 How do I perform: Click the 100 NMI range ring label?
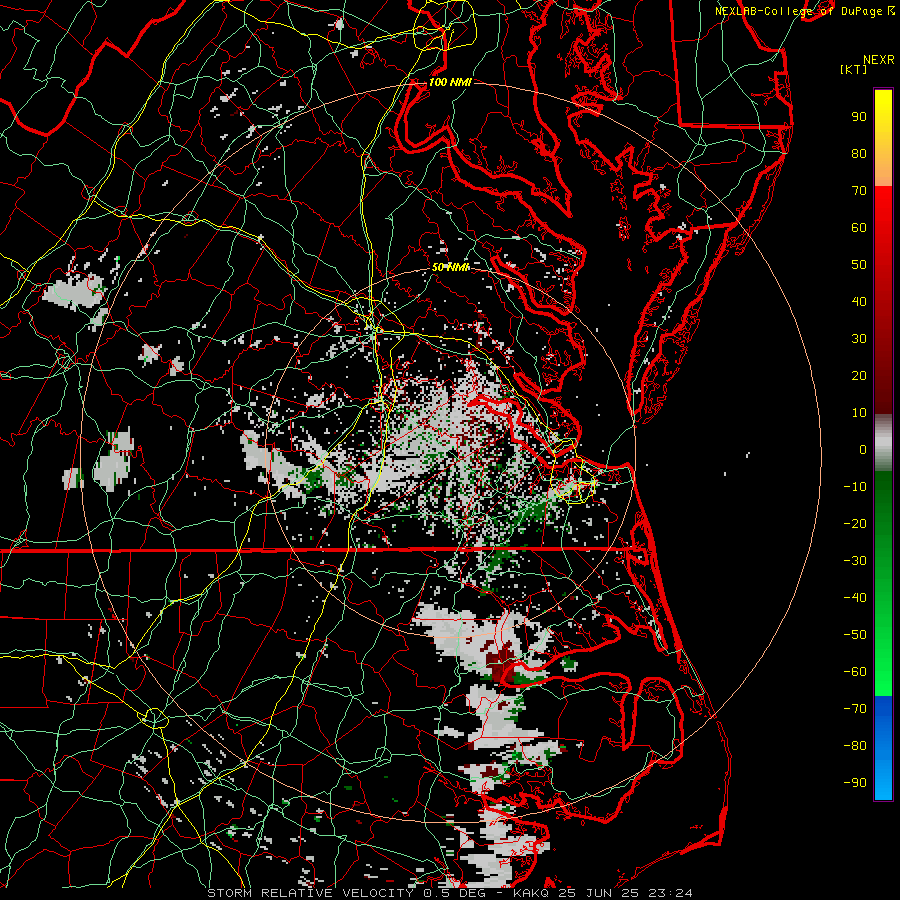click(450, 82)
